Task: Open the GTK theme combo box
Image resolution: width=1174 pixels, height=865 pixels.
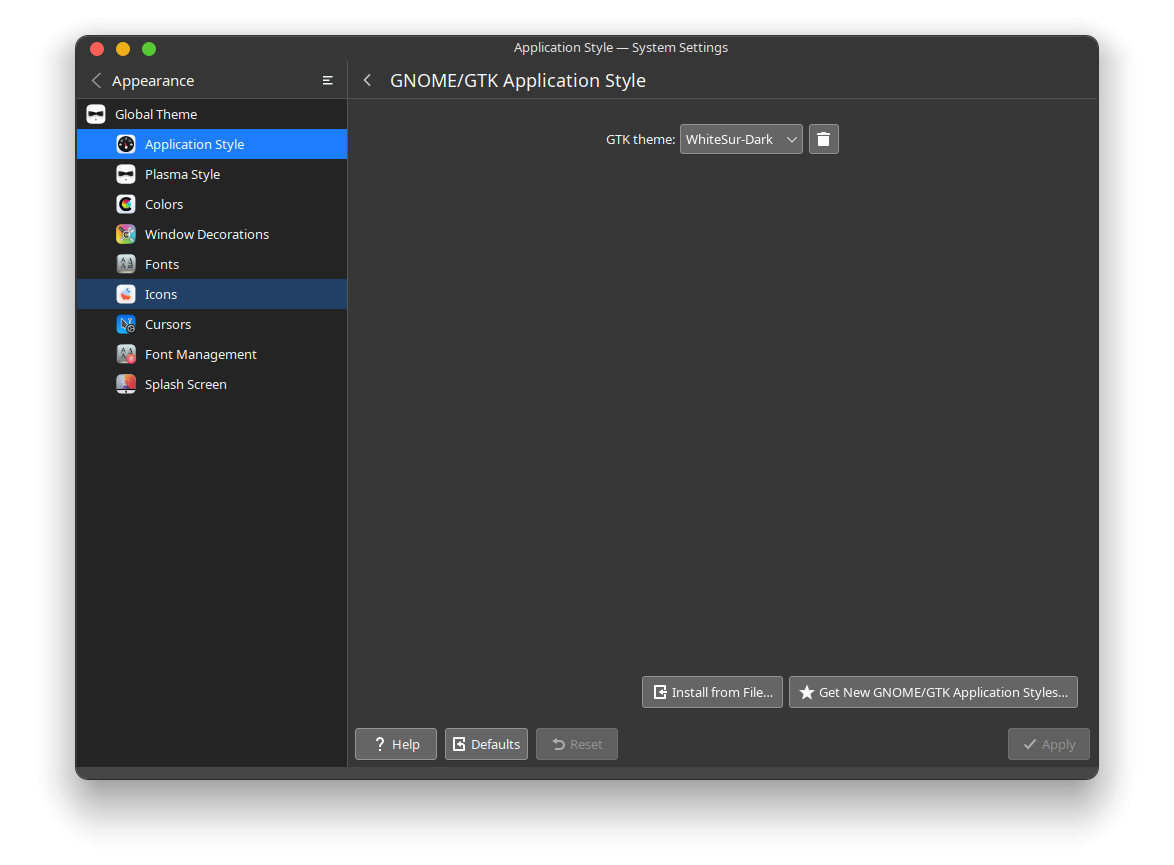Action: tap(740, 139)
